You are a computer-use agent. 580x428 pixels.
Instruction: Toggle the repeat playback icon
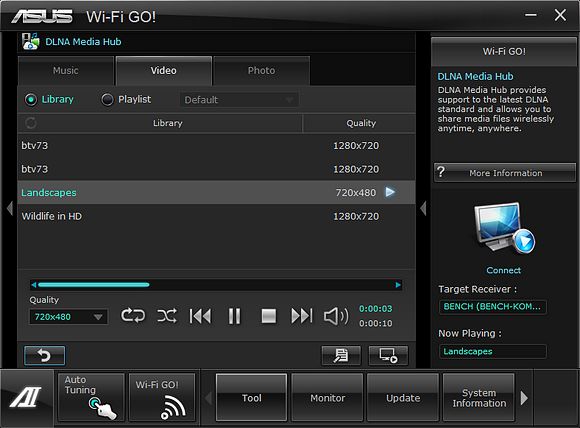point(133,316)
